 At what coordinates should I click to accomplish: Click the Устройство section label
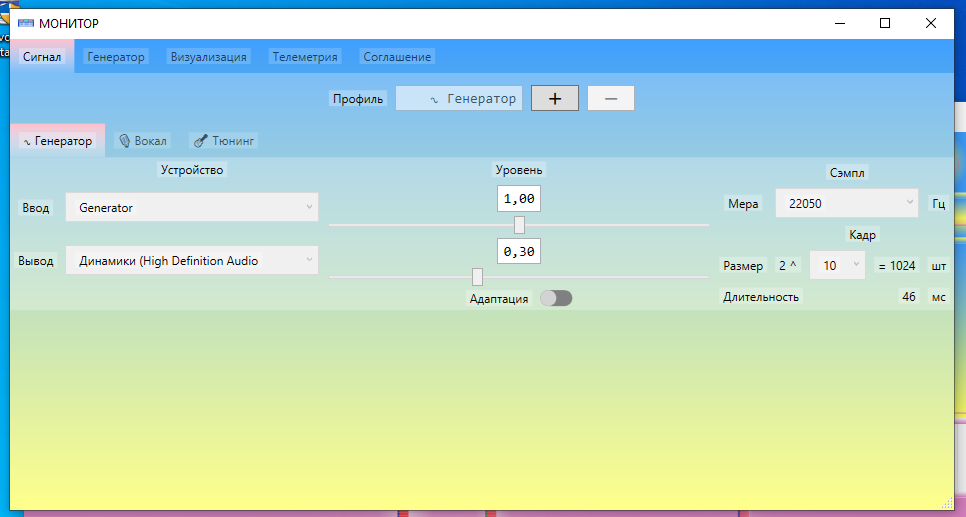(x=192, y=169)
